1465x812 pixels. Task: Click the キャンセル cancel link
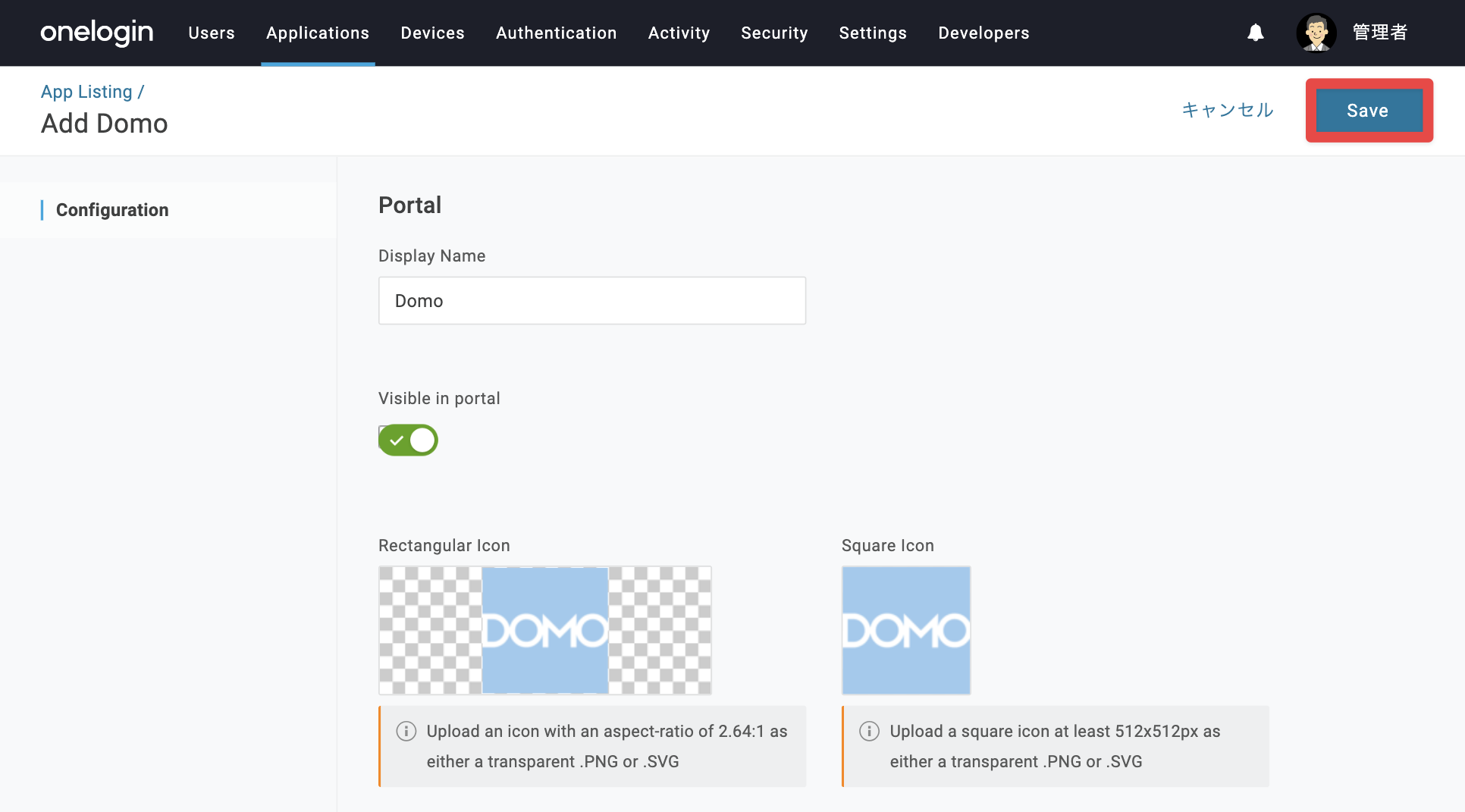pyautogui.click(x=1228, y=110)
